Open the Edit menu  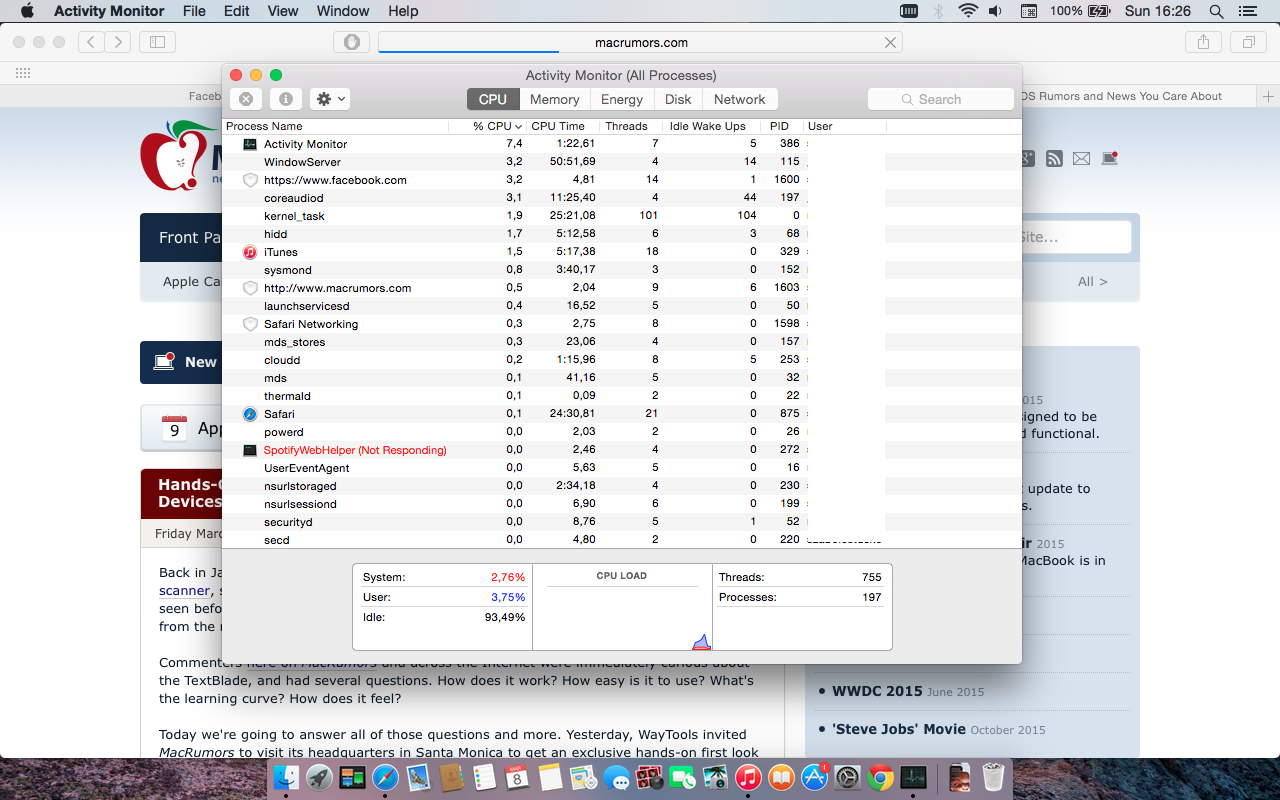[x=237, y=11]
